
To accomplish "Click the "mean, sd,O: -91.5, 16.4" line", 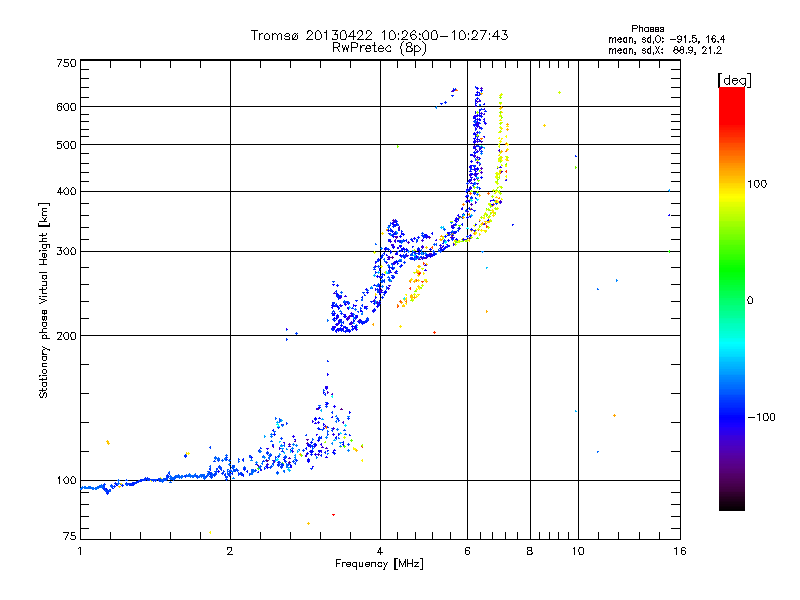I will coord(666,39).
